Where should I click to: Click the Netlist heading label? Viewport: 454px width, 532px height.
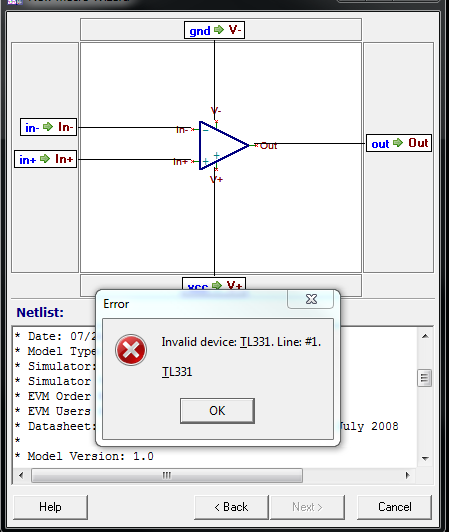tap(40, 312)
